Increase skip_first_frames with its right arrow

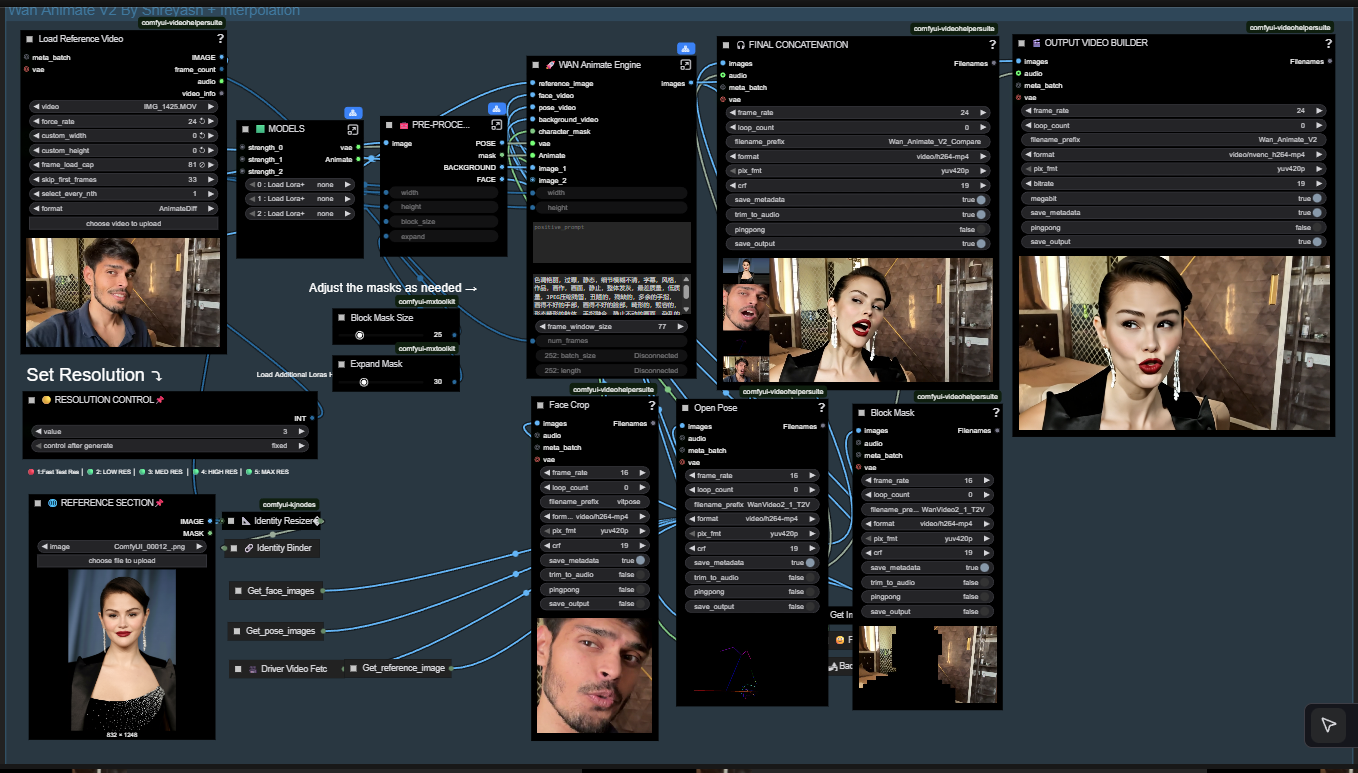(212, 179)
